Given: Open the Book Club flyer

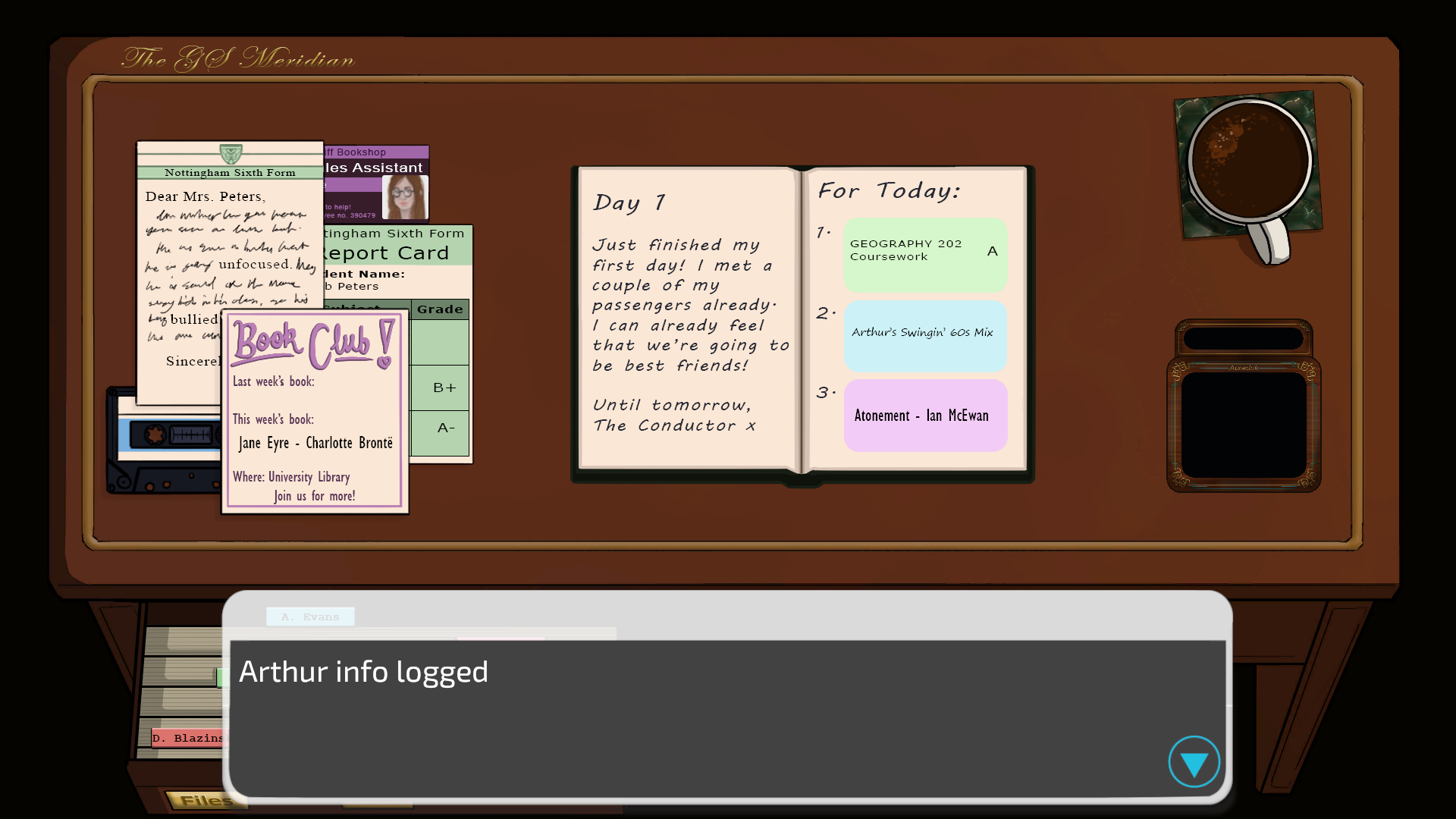Looking at the screenshot, I should coord(315,413).
